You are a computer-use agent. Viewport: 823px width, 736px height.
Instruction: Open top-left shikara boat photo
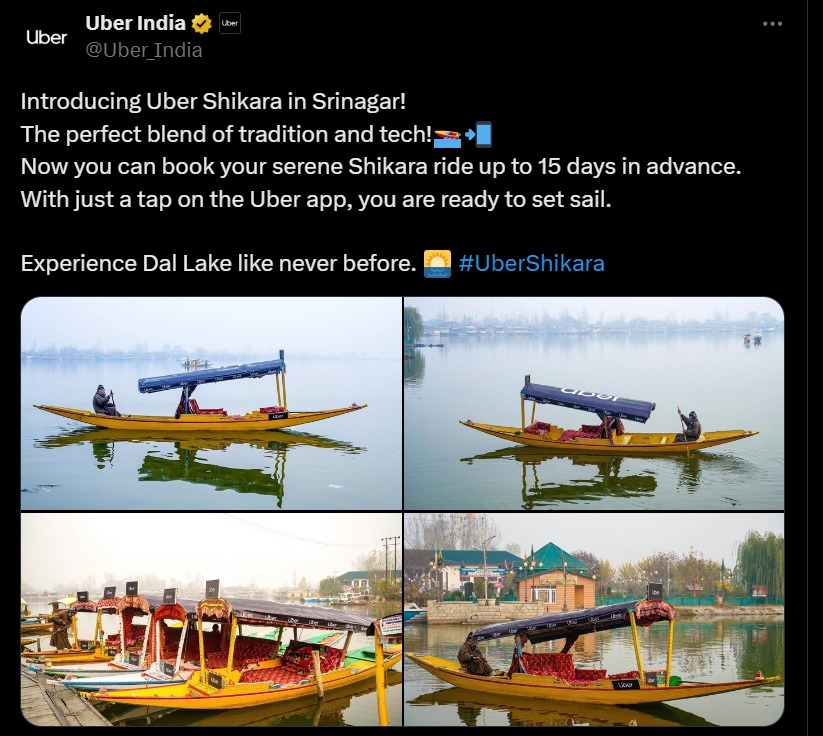[212, 403]
